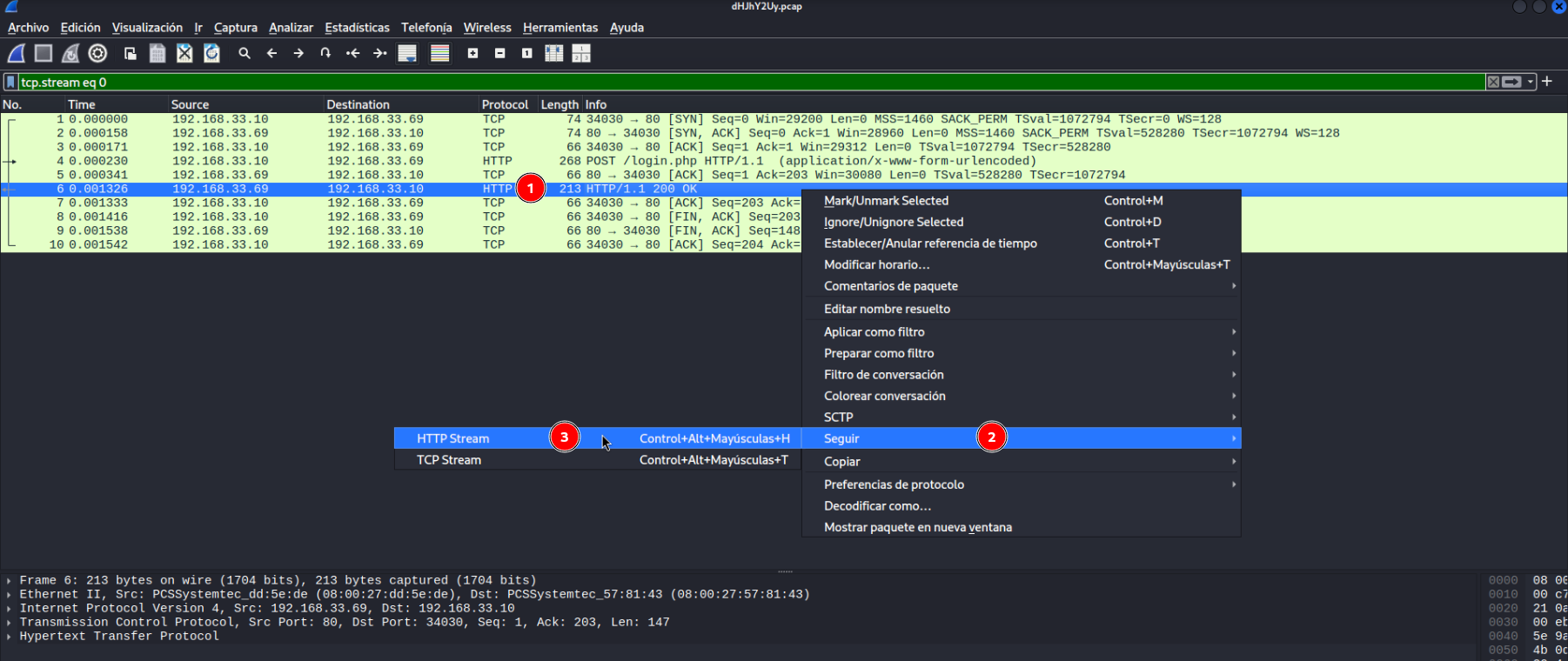Go back in packet history with the left arrow icon
The image size is (1568, 661).
271,53
